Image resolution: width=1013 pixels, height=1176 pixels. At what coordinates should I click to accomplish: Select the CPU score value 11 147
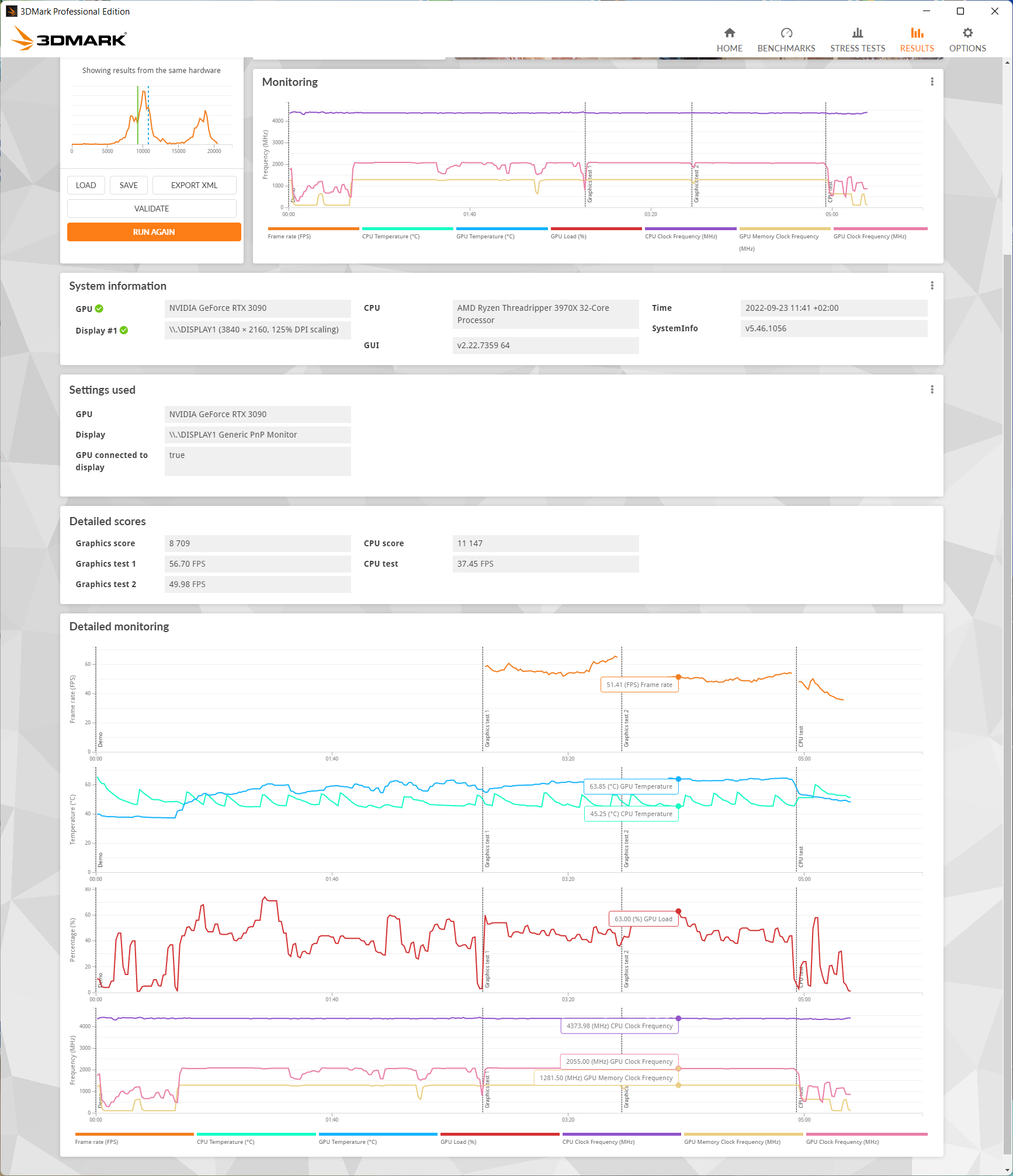pos(546,543)
